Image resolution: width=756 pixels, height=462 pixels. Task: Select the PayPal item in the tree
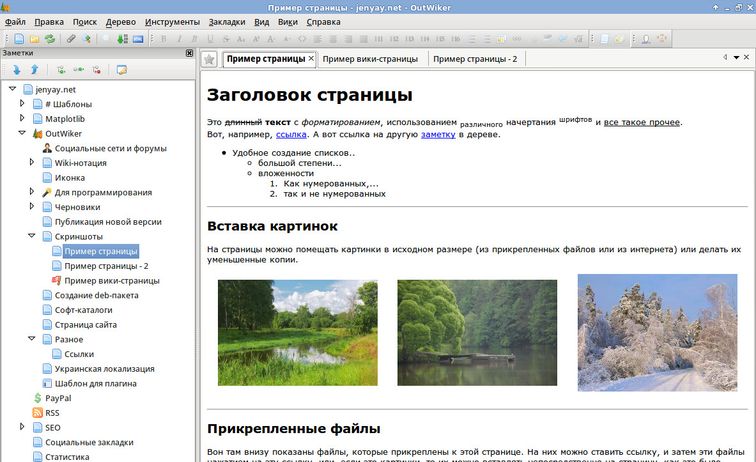58,398
